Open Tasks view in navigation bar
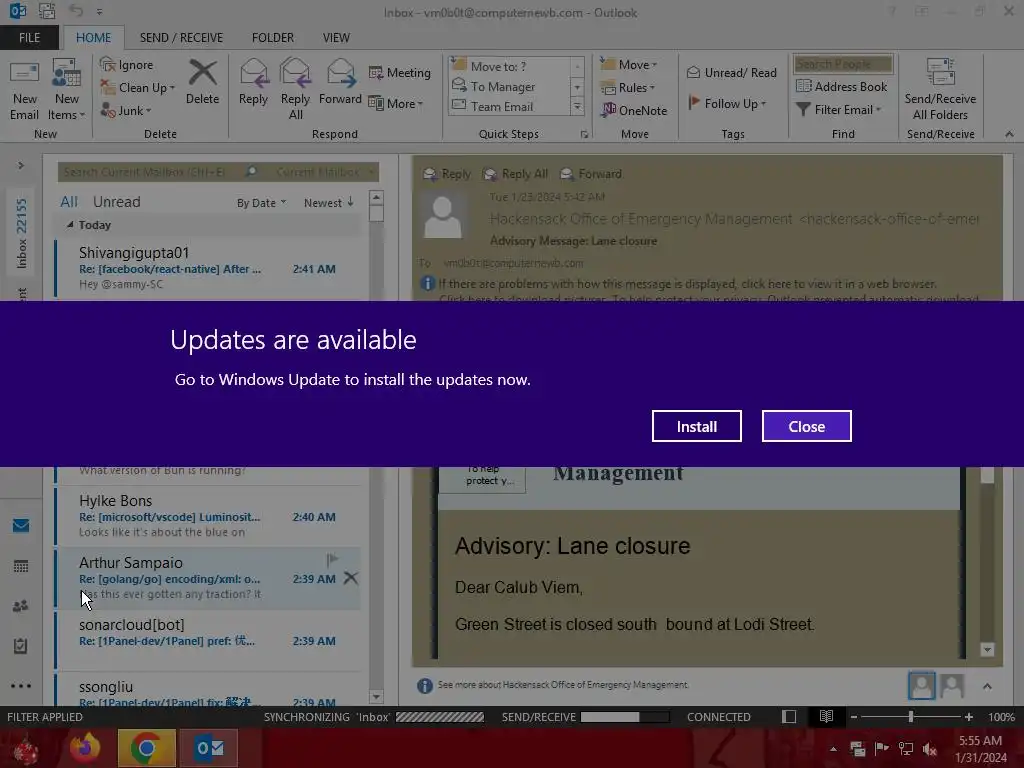1024x768 pixels. coord(21,646)
